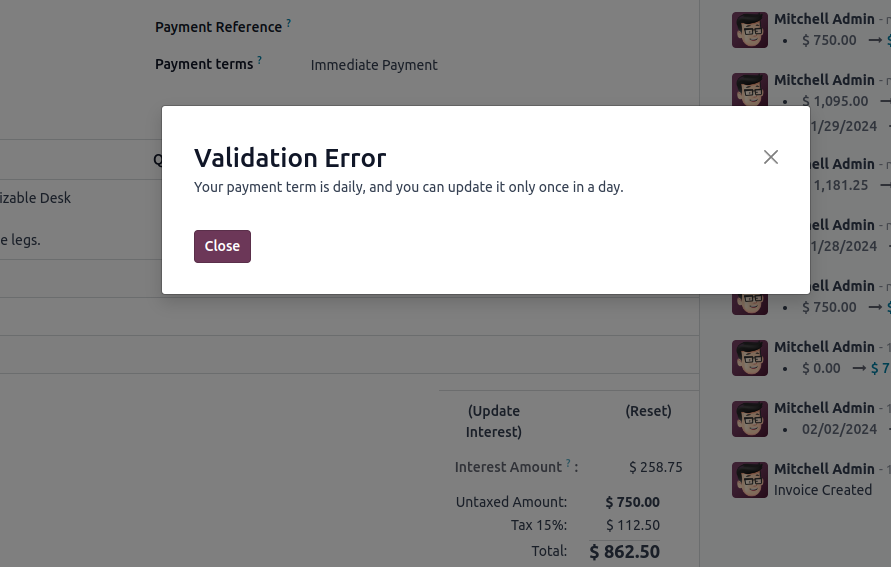Click the avatar beside the $ 0.00 log entry
The height and width of the screenshot is (567, 891).
point(750,358)
